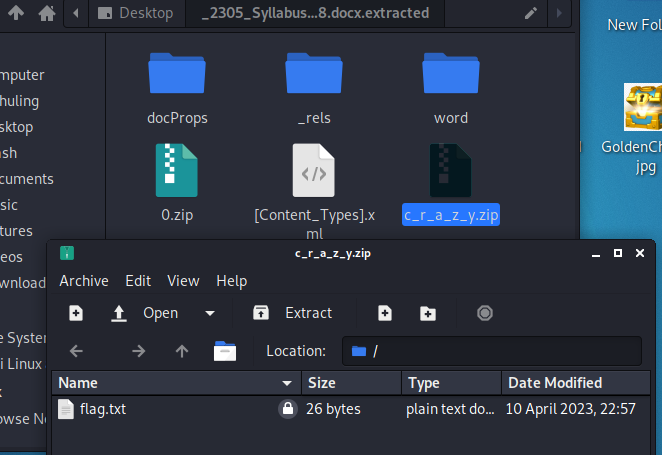Screen dimensions: 662x455
Task: Open the View menu
Action: (183, 281)
